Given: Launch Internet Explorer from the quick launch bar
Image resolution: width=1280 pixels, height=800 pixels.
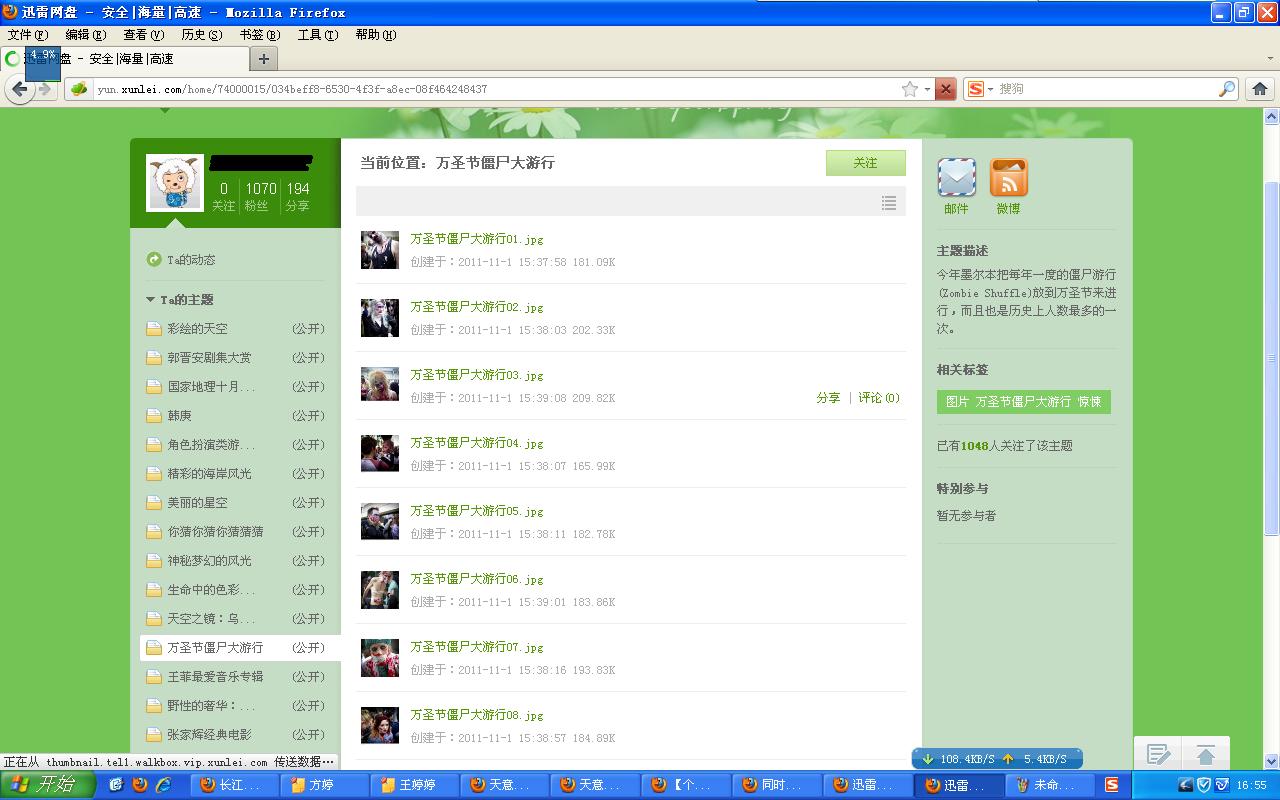Looking at the screenshot, I should coord(162,785).
